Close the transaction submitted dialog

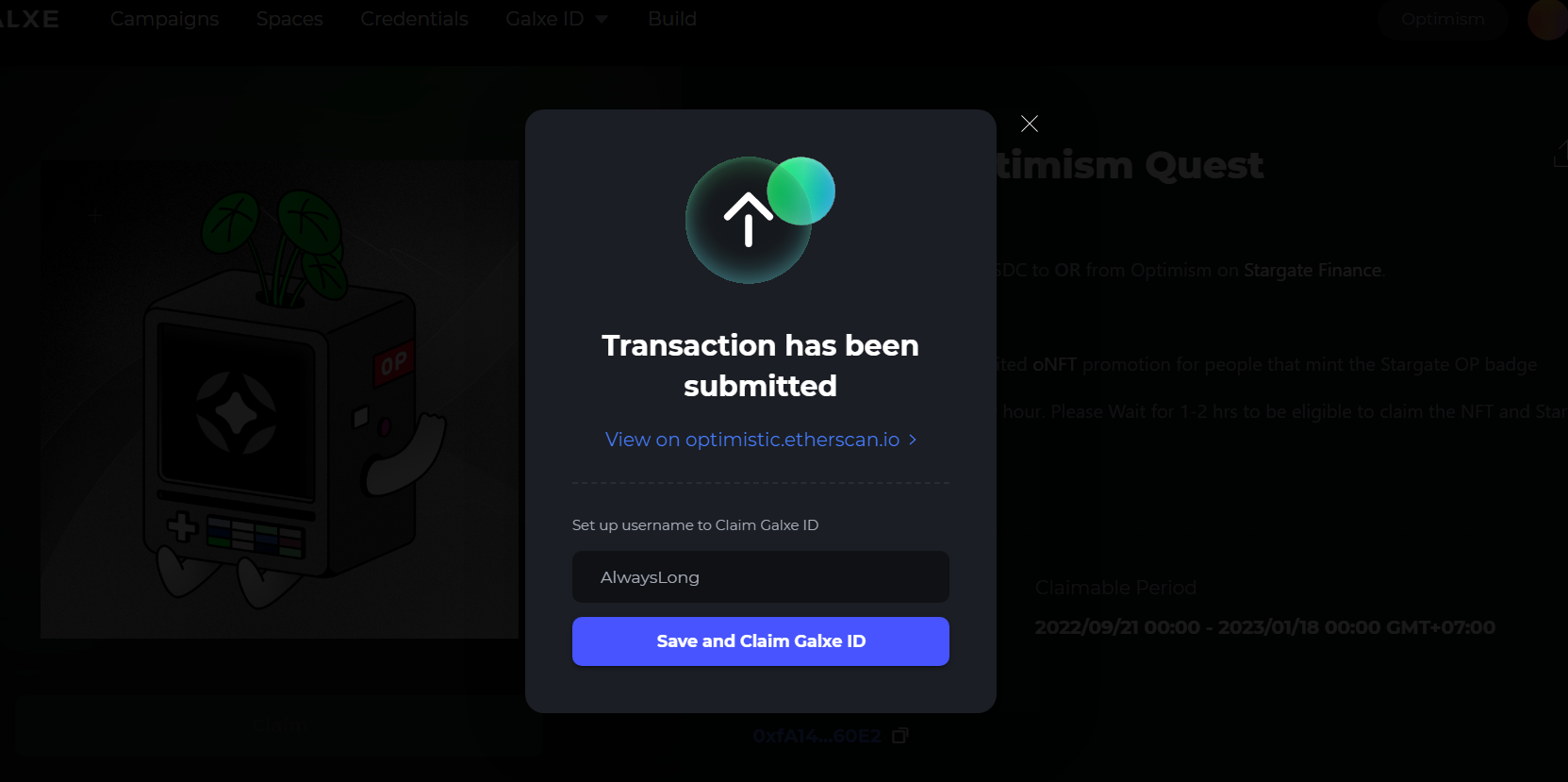pos(1030,124)
